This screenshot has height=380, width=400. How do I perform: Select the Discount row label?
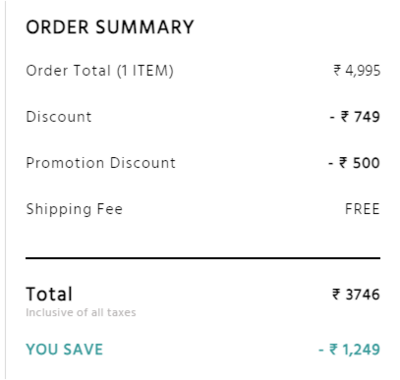[59, 117]
